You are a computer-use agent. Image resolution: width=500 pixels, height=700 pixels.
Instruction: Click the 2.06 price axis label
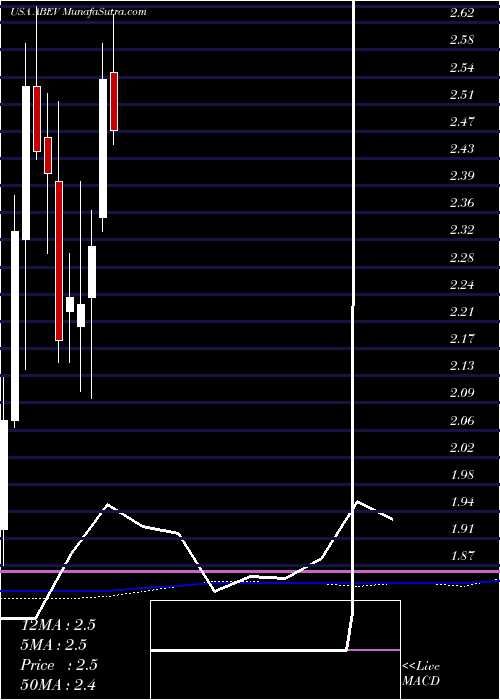click(462, 421)
